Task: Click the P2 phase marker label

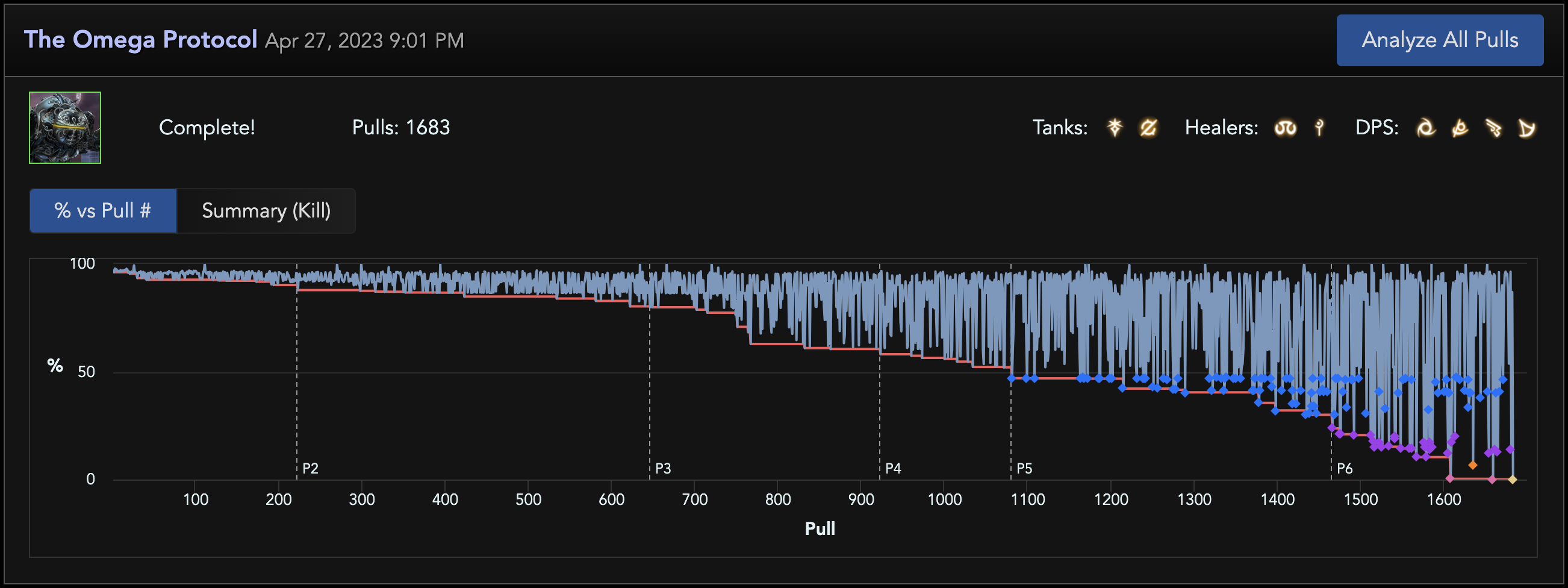Action: pos(311,468)
